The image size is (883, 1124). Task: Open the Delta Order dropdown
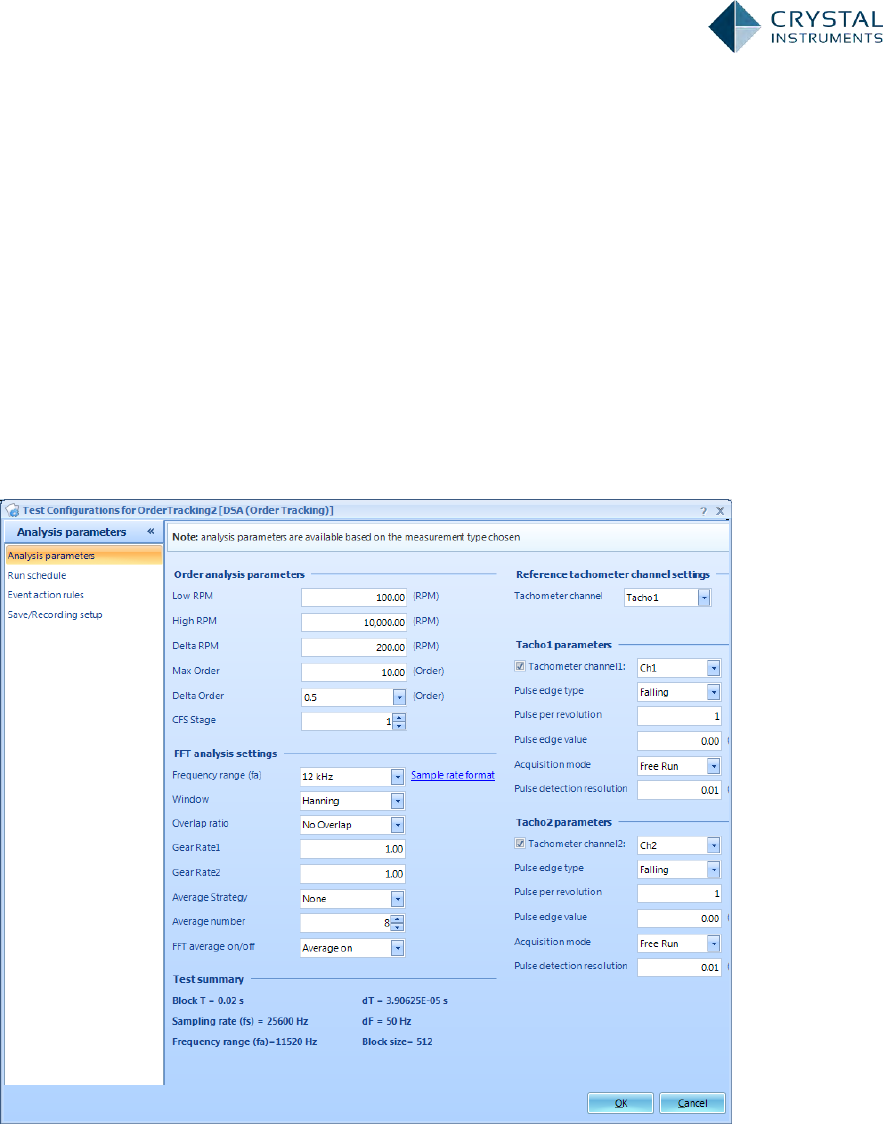tap(399, 697)
